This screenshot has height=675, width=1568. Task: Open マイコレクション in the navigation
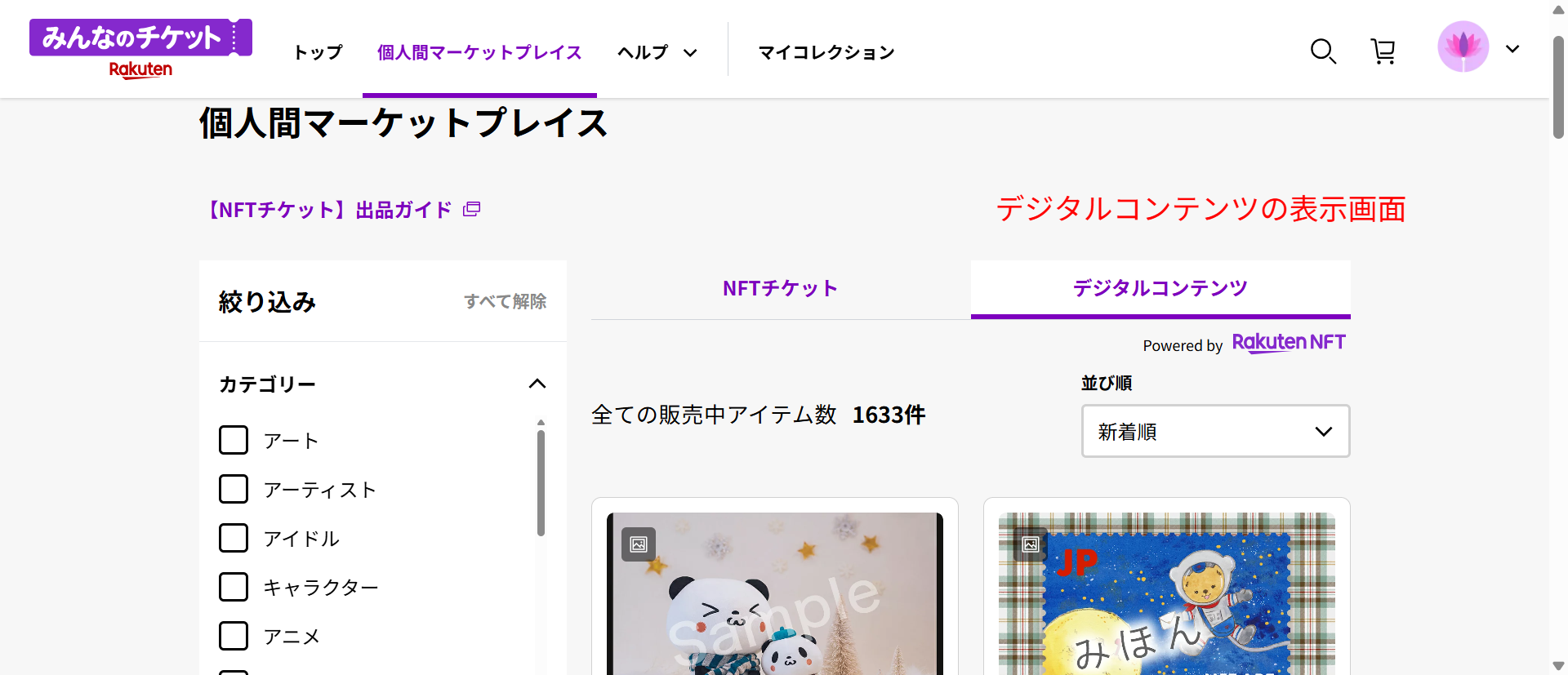[826, 52]
